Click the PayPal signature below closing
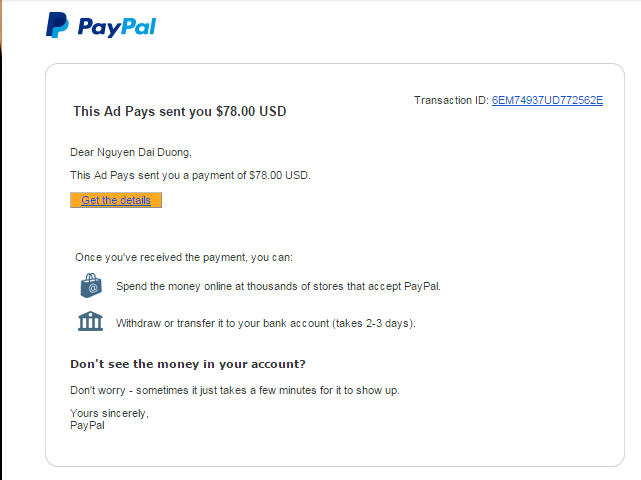 [87, 425]
